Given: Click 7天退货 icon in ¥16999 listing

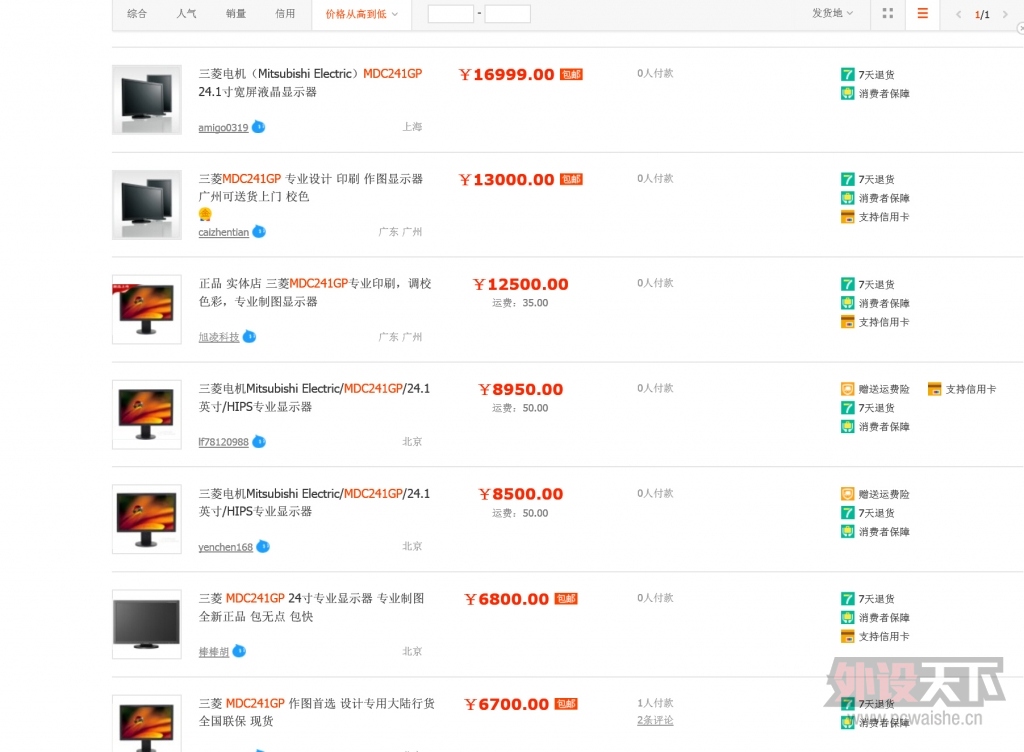Looking at the screenshot, I should pos(848,74).
